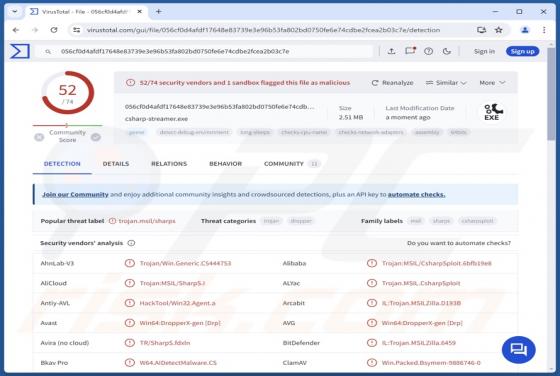Open new browser tab
Viewport: 560px width, 376px height.
coord(159,11)
